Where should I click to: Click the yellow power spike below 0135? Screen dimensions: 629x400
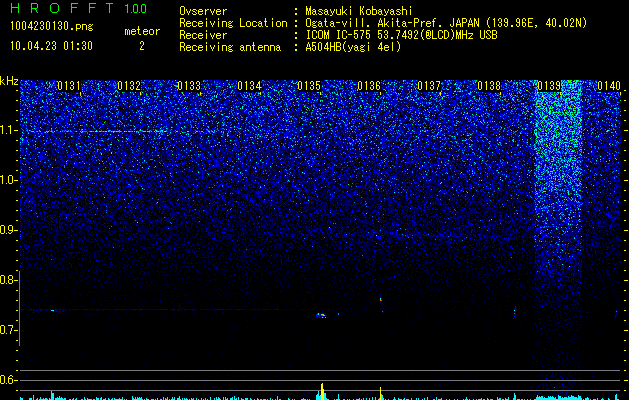[322, 391]
